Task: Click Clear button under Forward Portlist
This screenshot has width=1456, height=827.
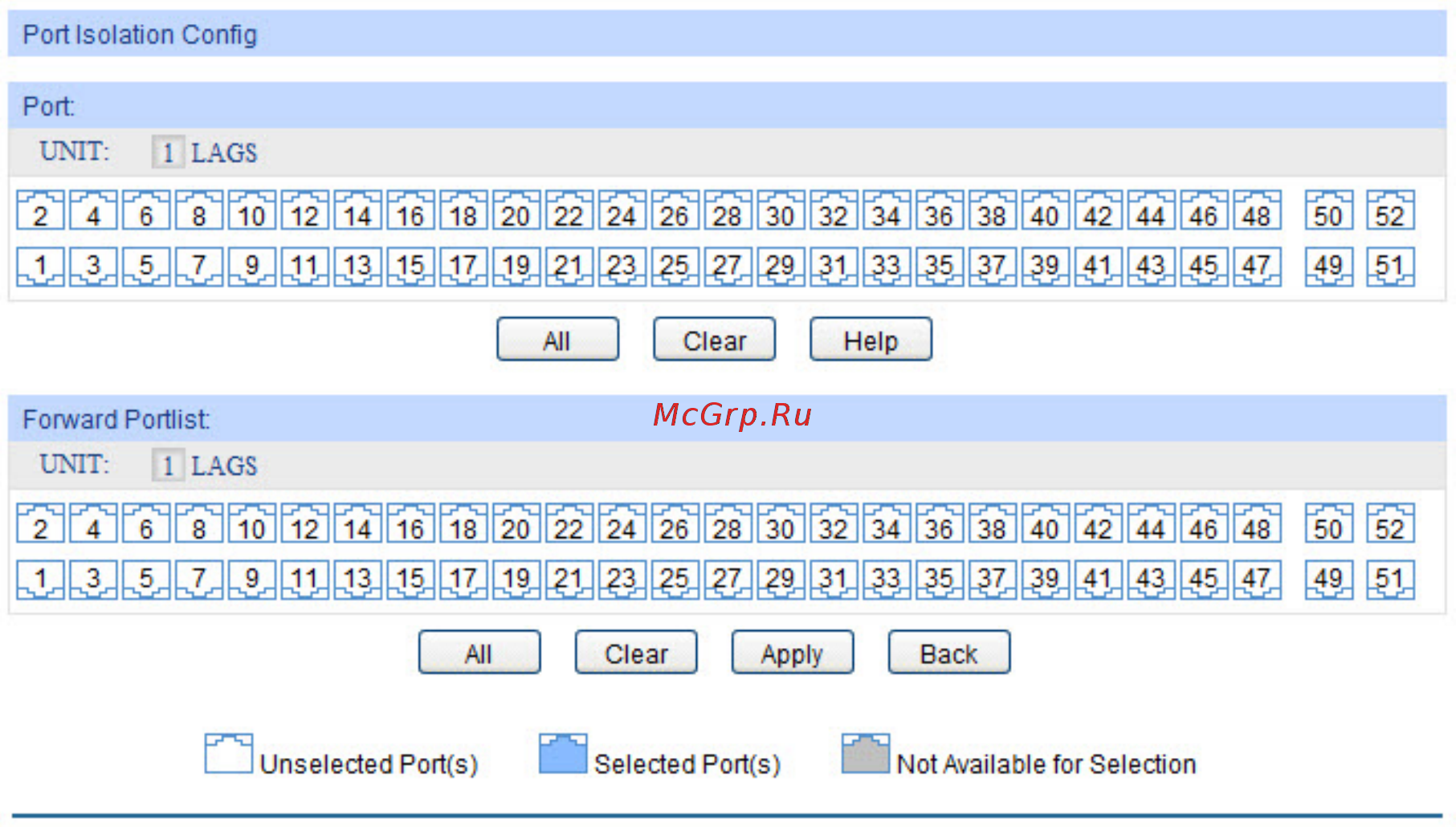Action: click(635, 653)
